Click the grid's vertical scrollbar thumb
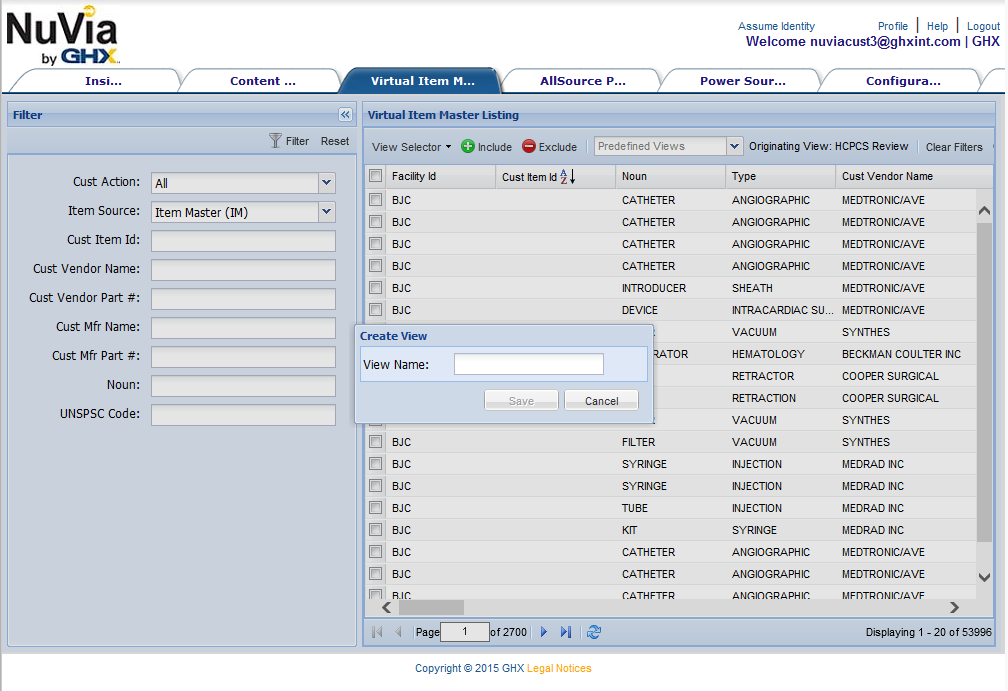The width and height of the screenshot is (1008, 691). (x=984, y=382)
